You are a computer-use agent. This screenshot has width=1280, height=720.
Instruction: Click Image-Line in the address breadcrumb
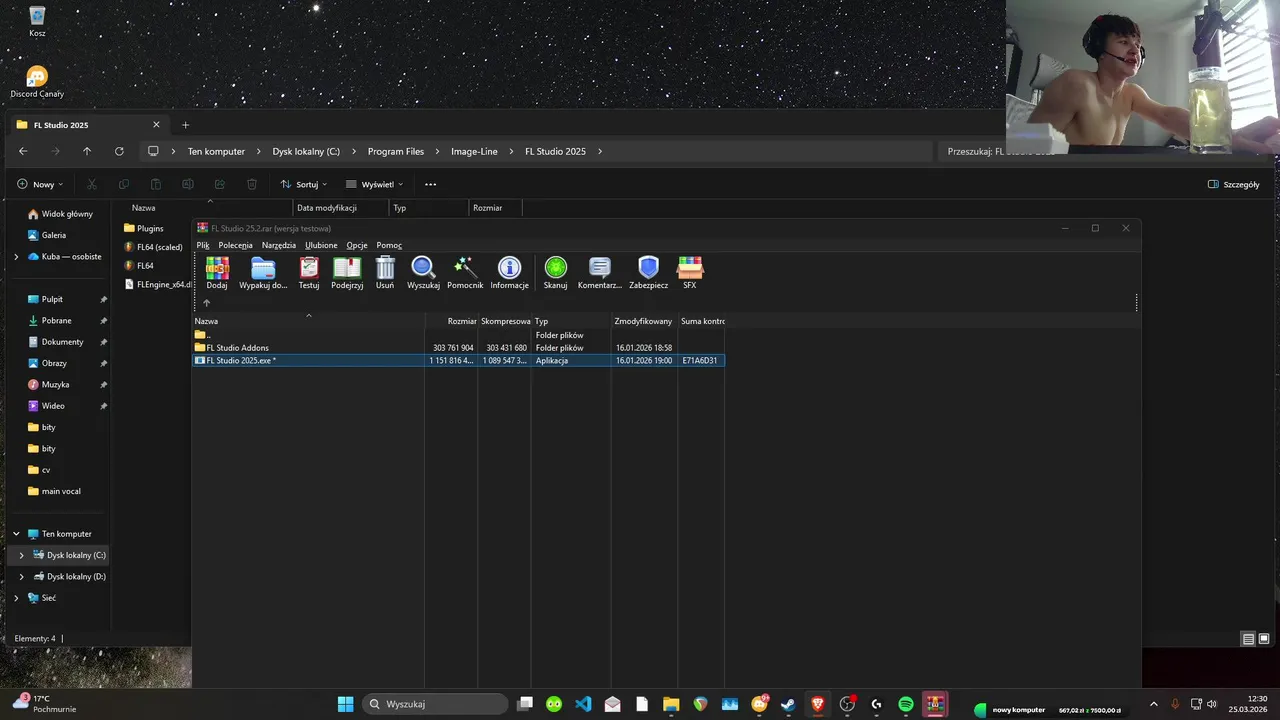click(474, 151)
